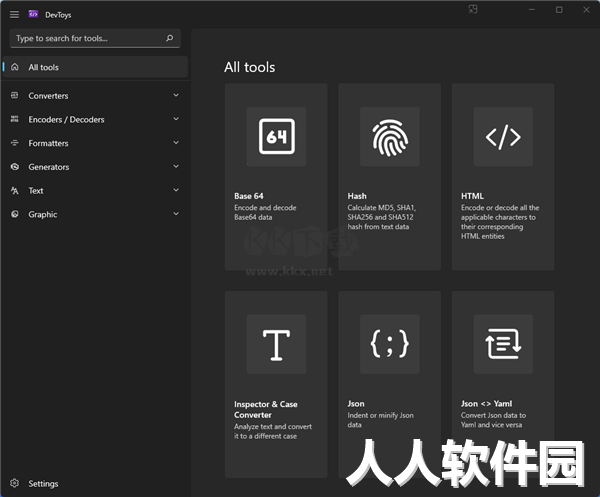Open the Formatters category
This screenshot has width=600, height=497.
click(95, 143)
